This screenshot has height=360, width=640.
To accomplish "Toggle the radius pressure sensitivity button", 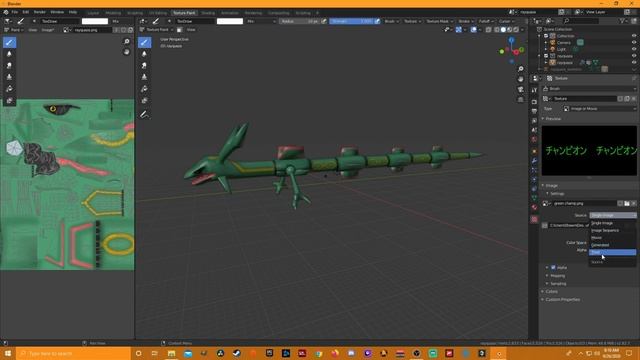I will point(324,21).
